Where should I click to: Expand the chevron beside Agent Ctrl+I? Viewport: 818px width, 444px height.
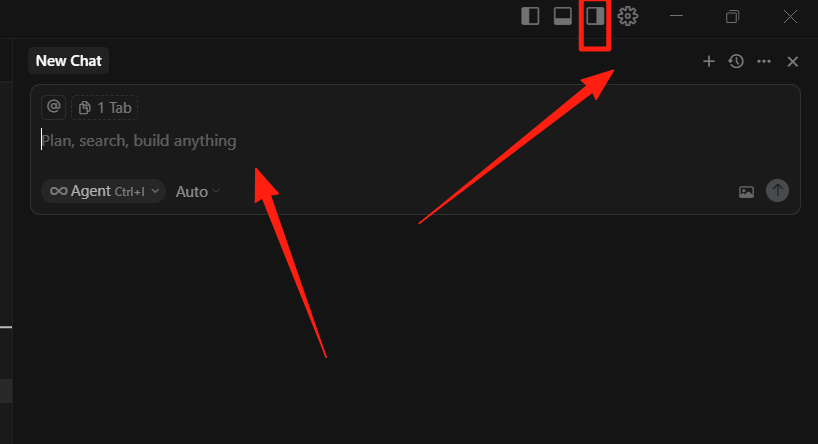coord(155,191)
